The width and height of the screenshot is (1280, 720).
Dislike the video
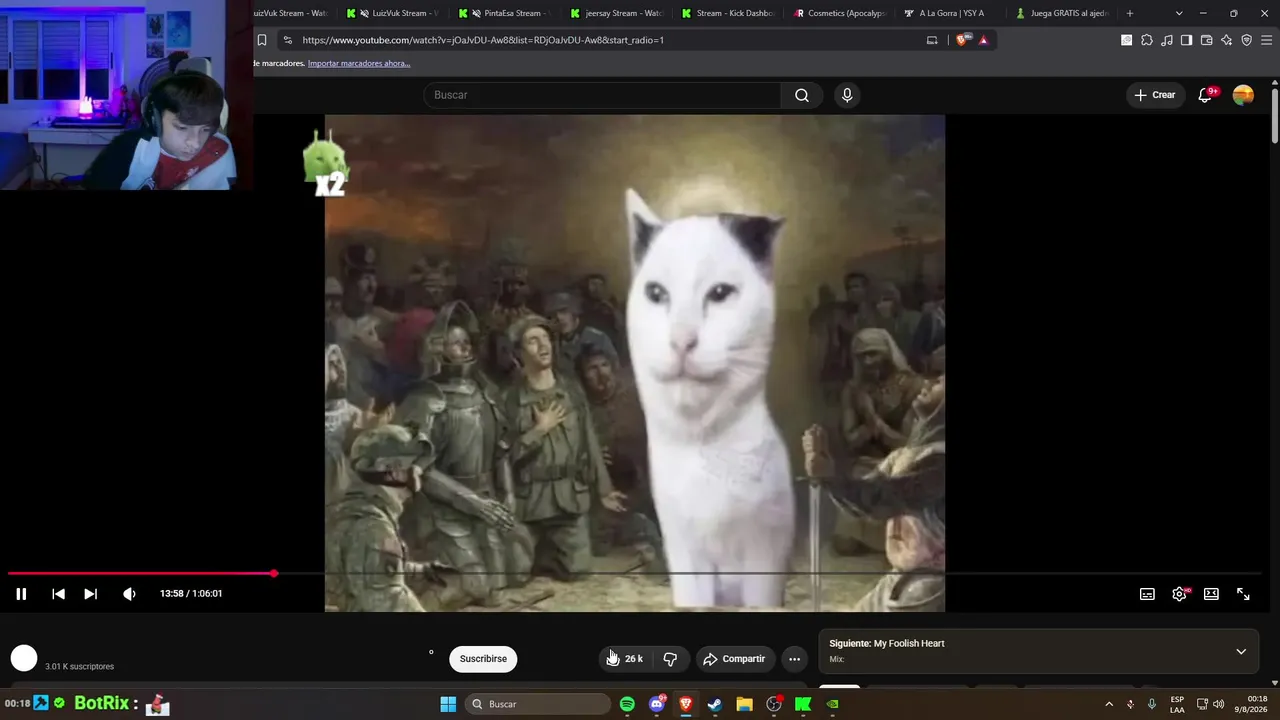670,659
